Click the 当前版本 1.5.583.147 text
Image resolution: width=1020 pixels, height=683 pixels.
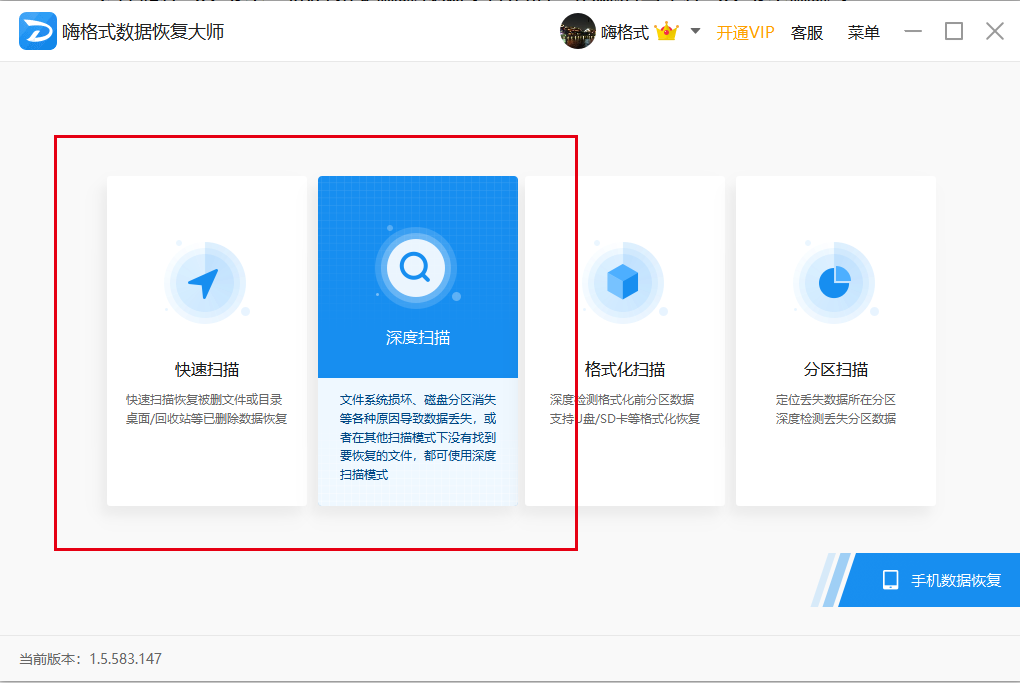click(90, 659)
